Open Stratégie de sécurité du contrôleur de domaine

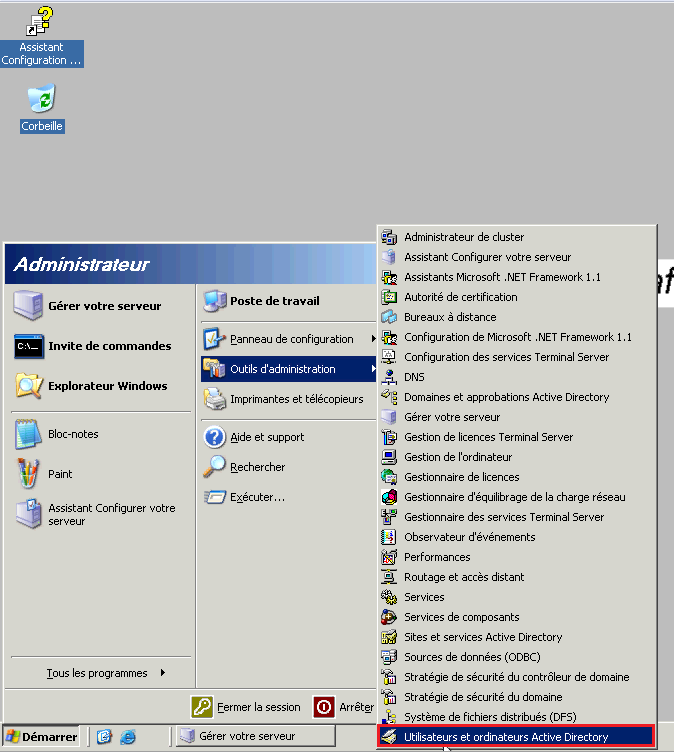[518, 677]
